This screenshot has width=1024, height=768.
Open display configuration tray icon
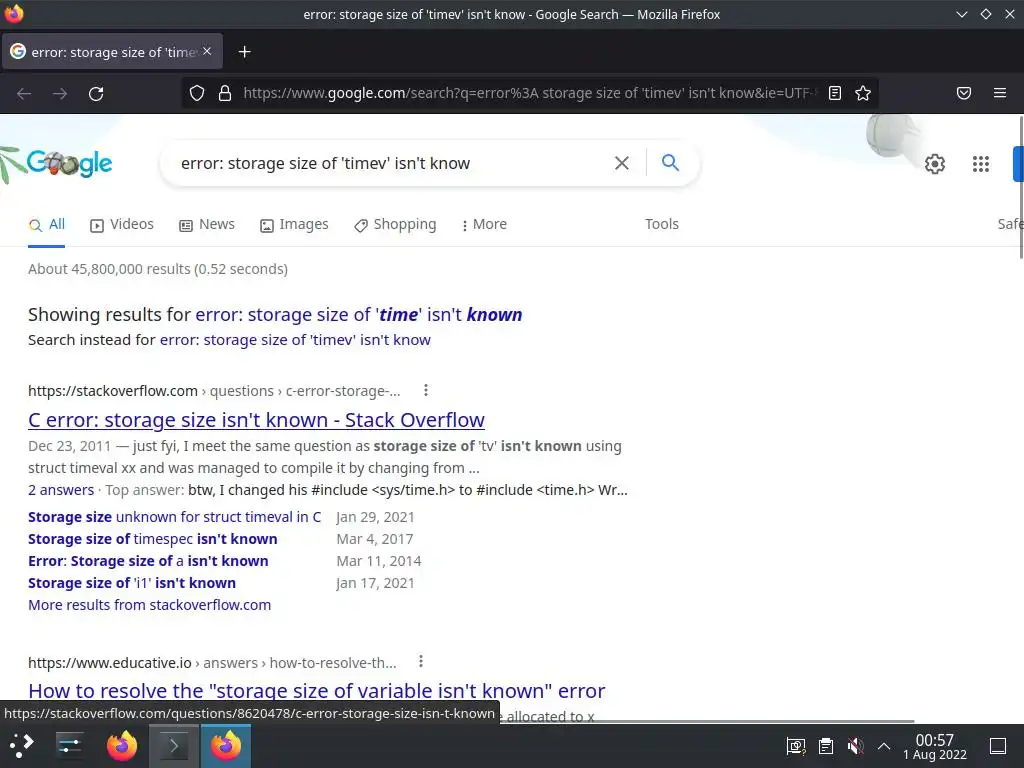coord(795,746)
